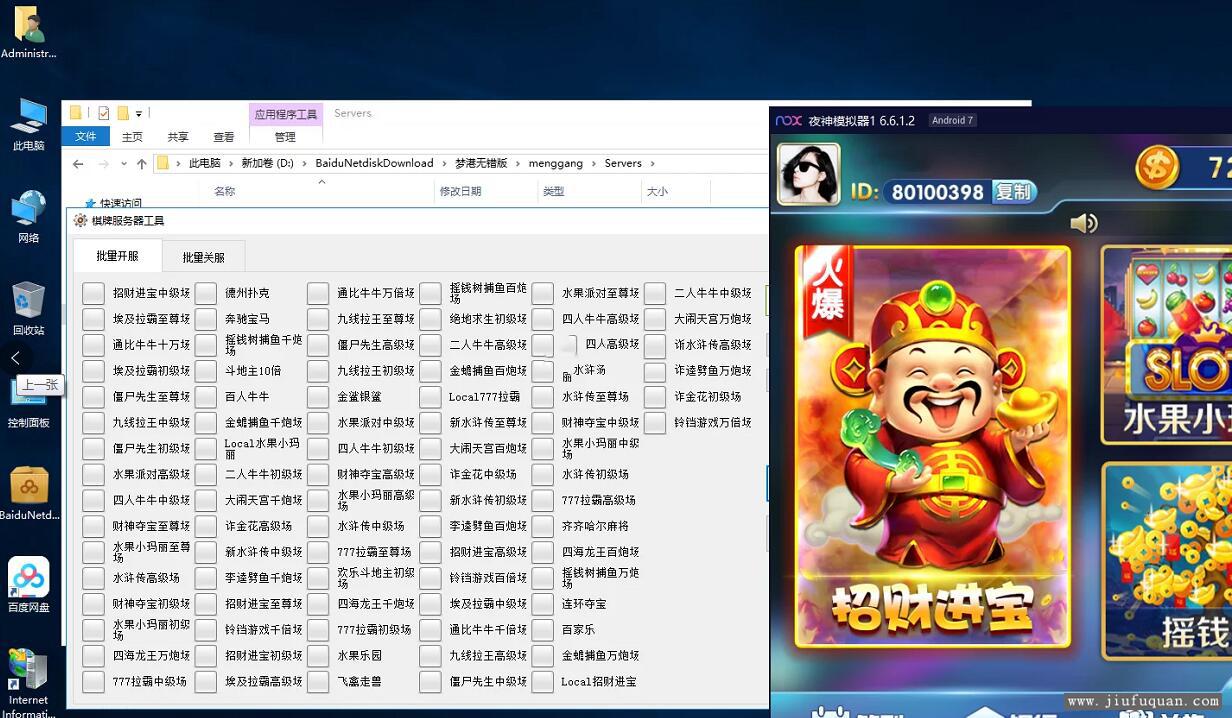This screenshot has height=718, width=1232.
Task: Sort by the 修改日期 column header
Action: [460, 191]
